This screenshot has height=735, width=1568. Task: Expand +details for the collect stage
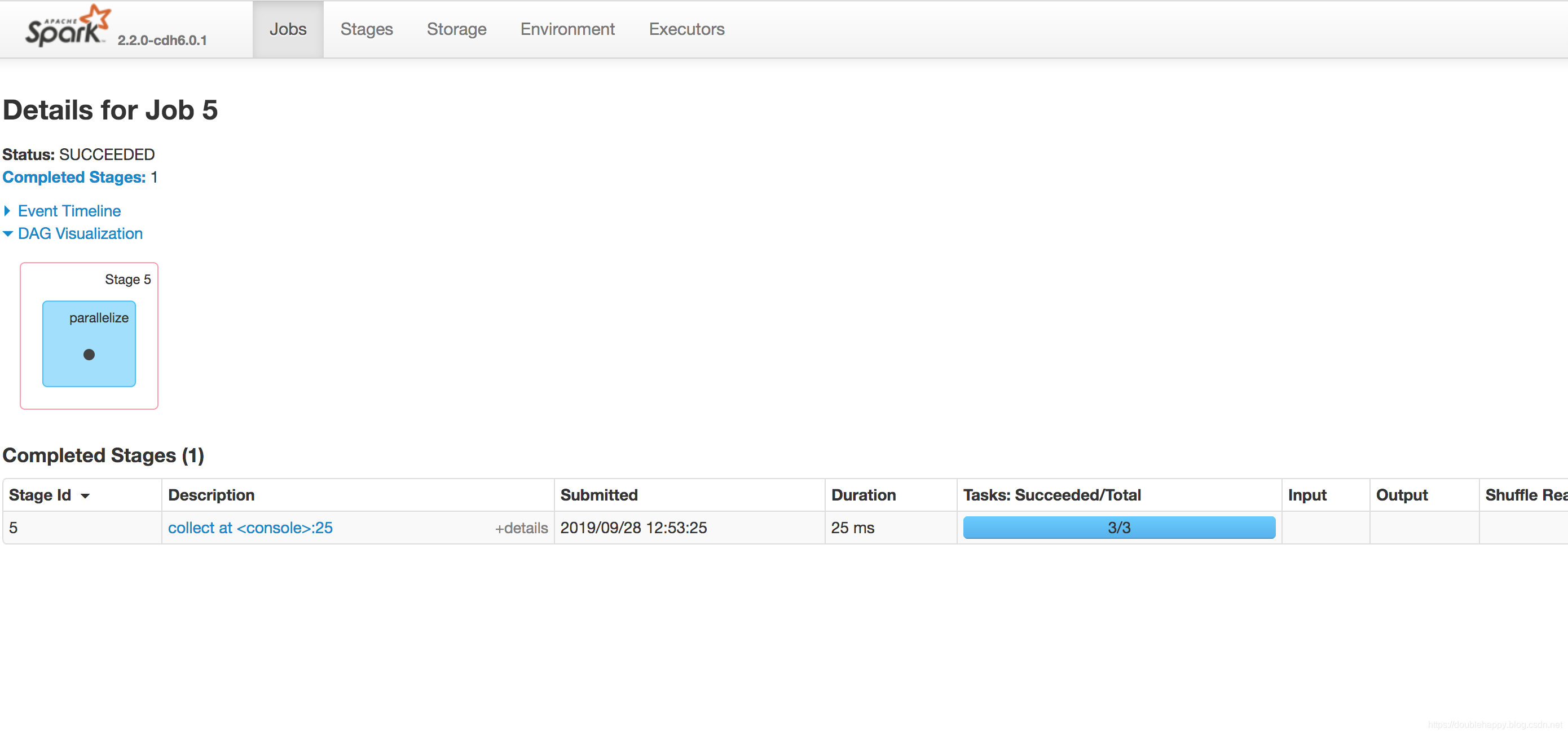521,528
